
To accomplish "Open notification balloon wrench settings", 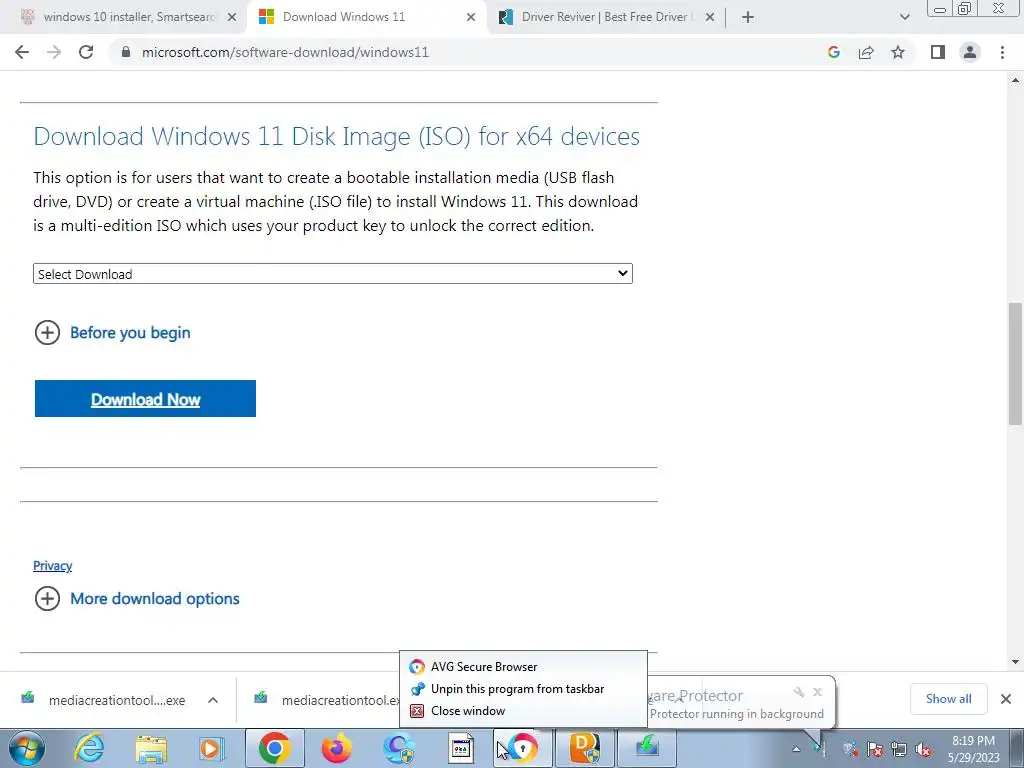I will coord(798,692).
